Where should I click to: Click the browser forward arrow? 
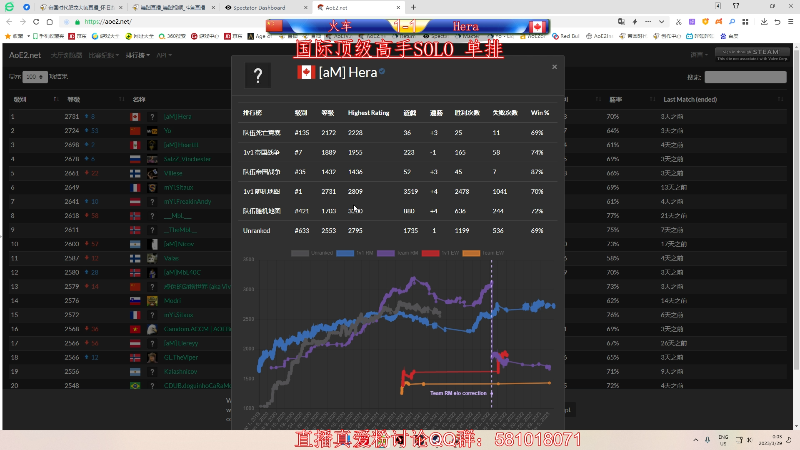click(x=22, y=22)
